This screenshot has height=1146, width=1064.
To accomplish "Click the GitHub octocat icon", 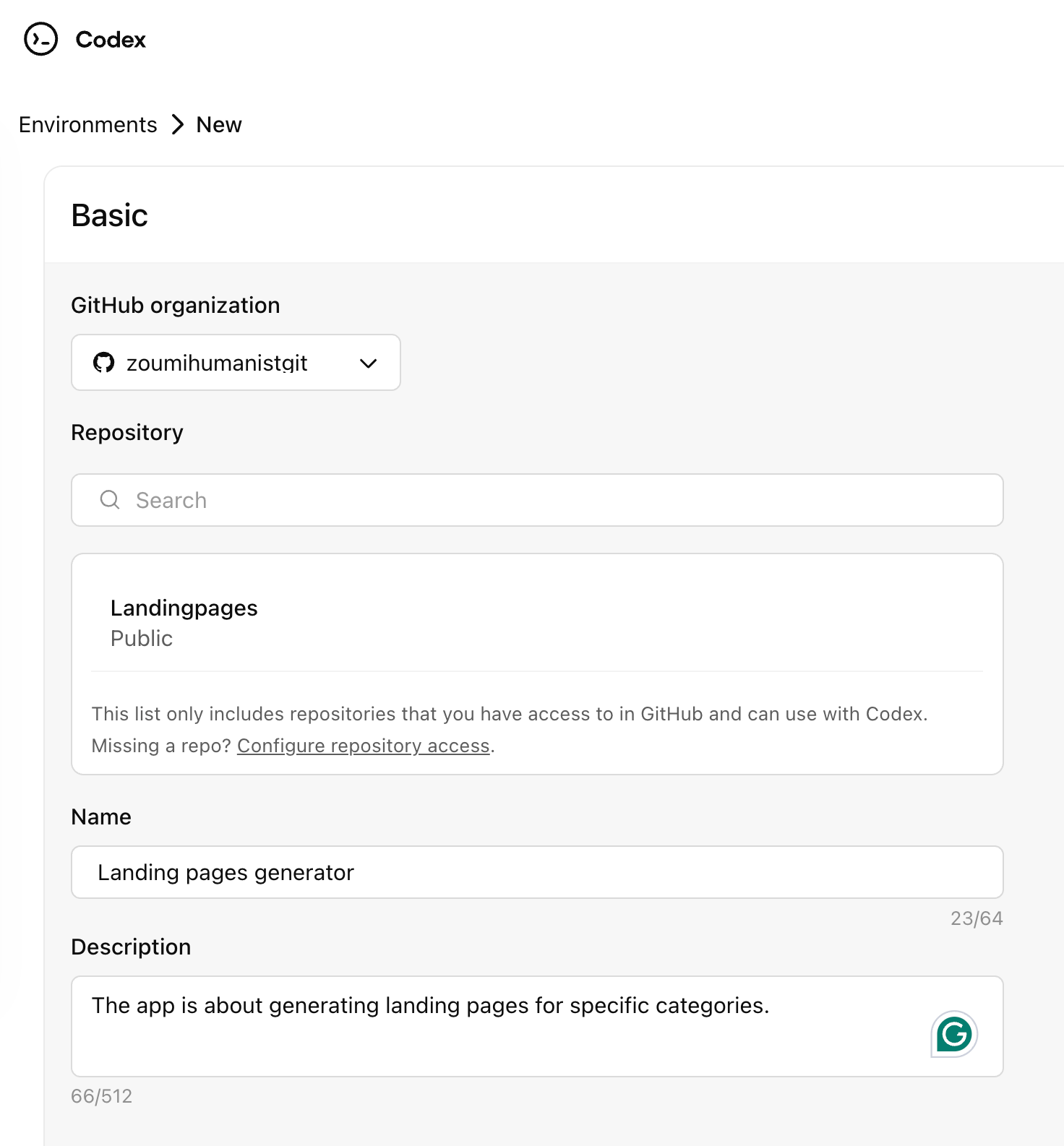I will tap(104, 363).
